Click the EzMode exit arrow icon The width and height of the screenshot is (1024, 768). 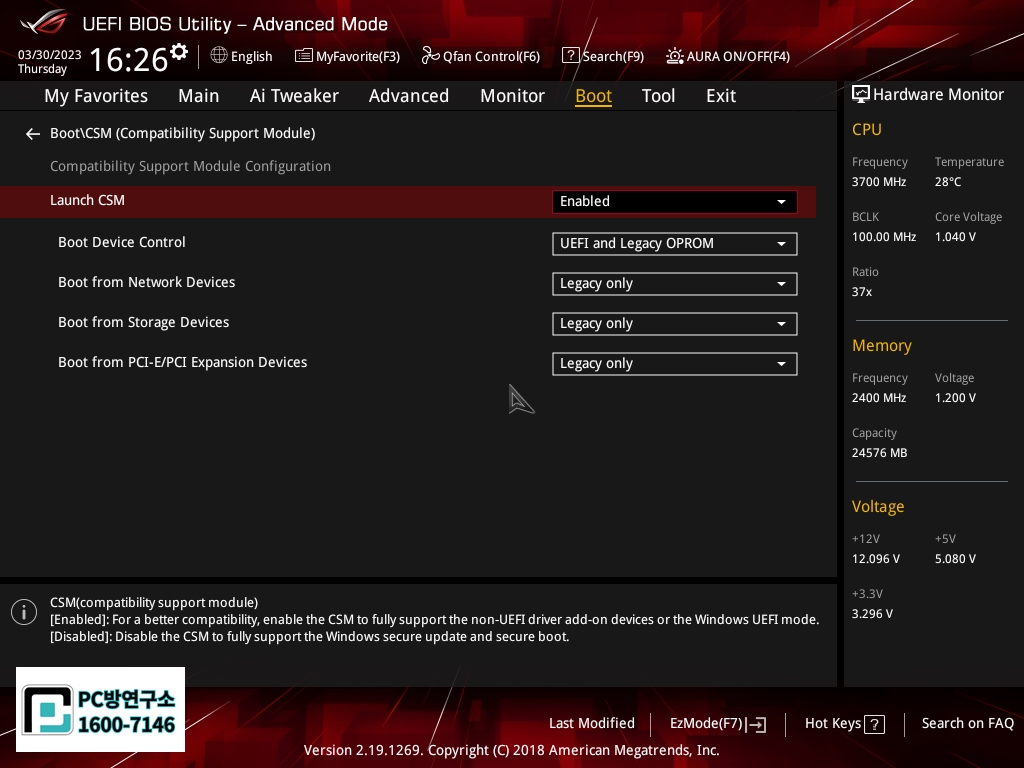click(756, 724)
